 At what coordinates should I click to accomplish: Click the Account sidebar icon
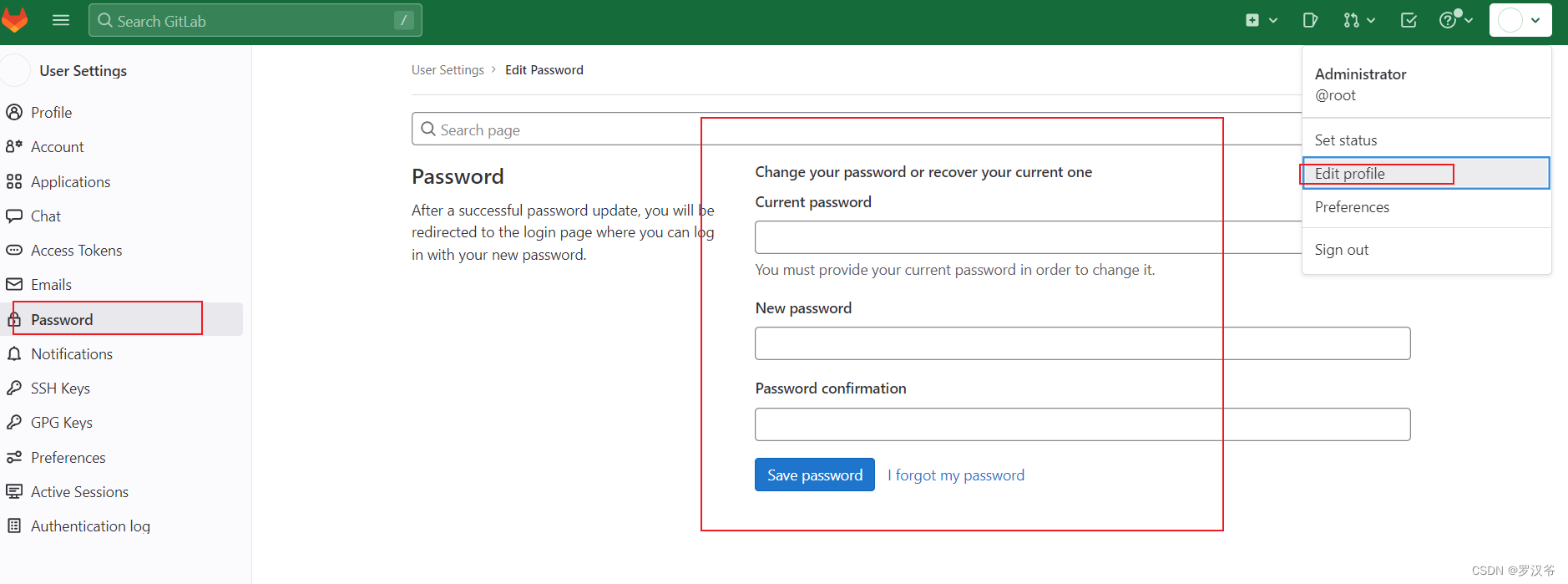click(x=14, y=146)
